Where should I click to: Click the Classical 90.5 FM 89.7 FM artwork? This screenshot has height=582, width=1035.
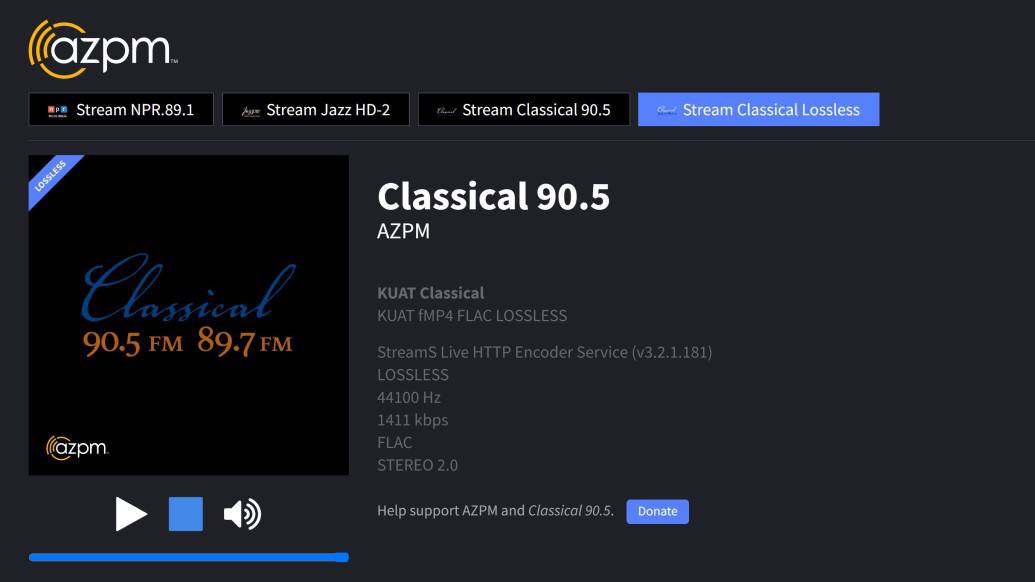[x=188, y=315]
